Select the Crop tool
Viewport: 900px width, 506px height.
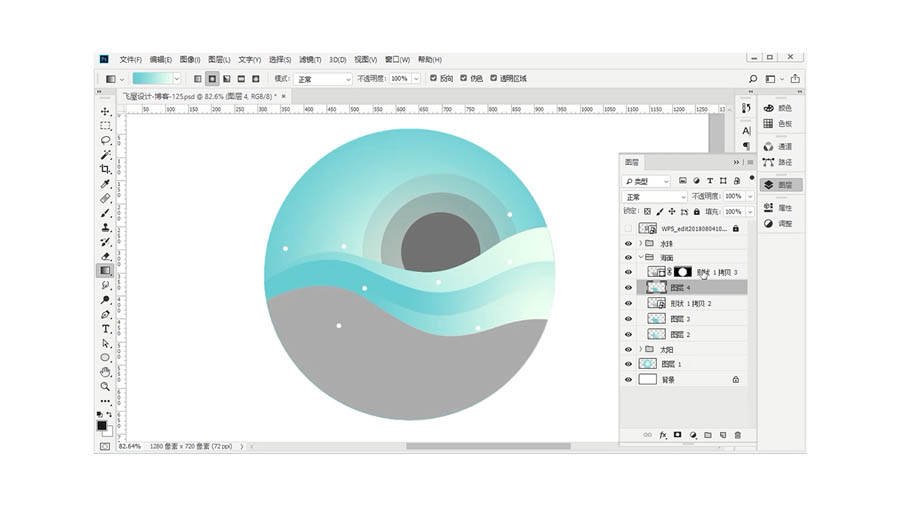point(105,169)
